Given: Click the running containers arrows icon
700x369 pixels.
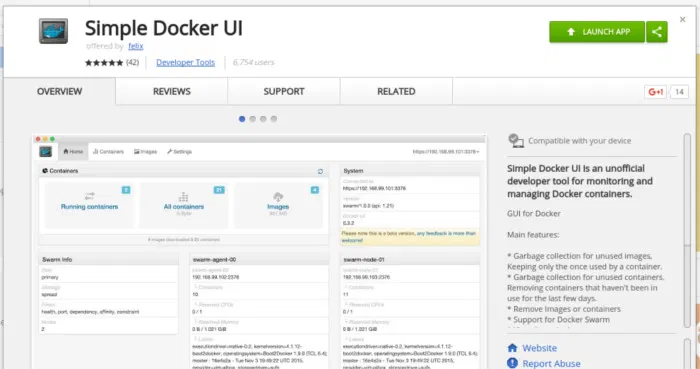Looking at the screenshot, I should (90, 196).
